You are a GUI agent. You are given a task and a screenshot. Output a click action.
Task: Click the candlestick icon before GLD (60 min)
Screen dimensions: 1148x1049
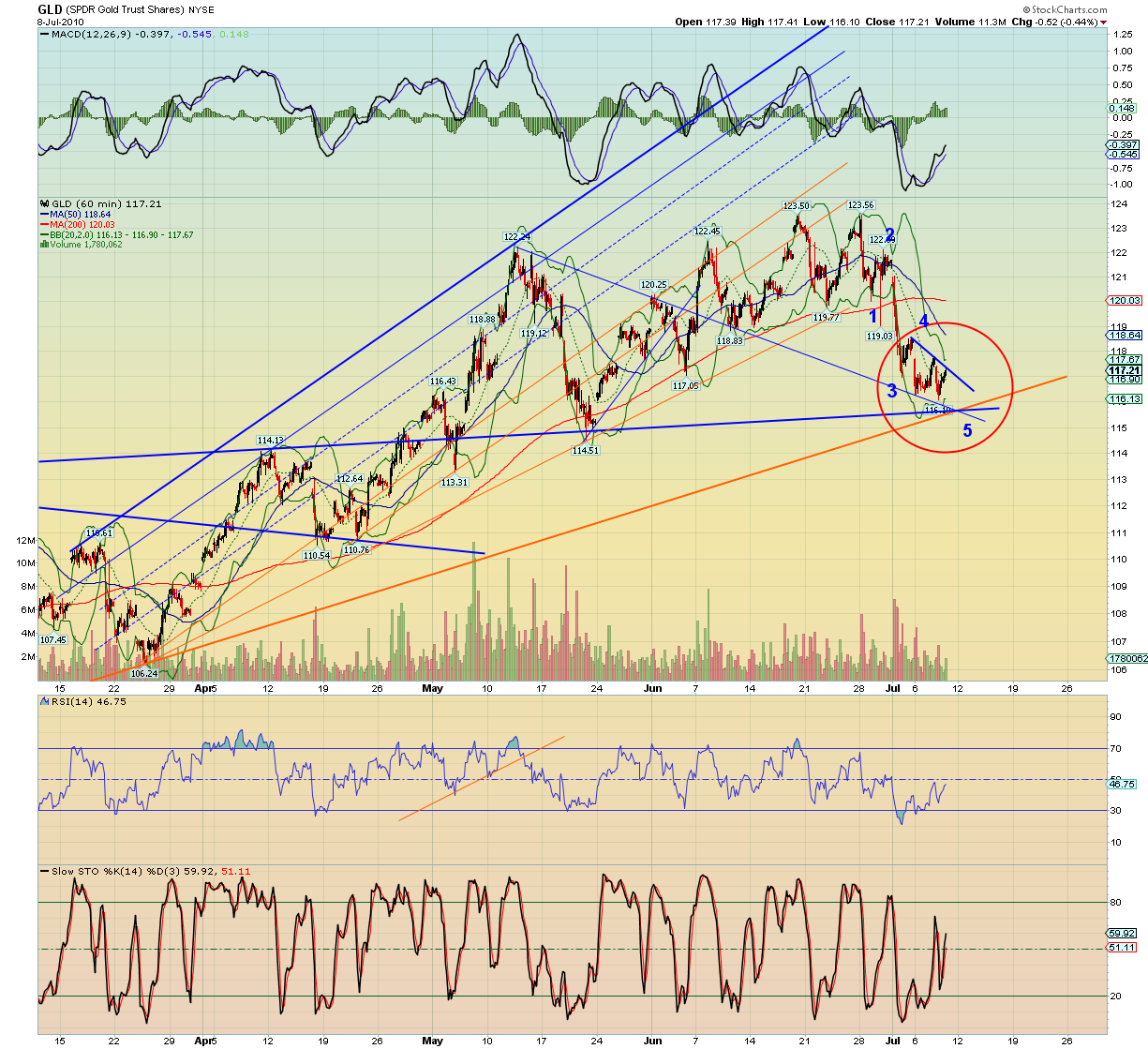tap(44, 203)
